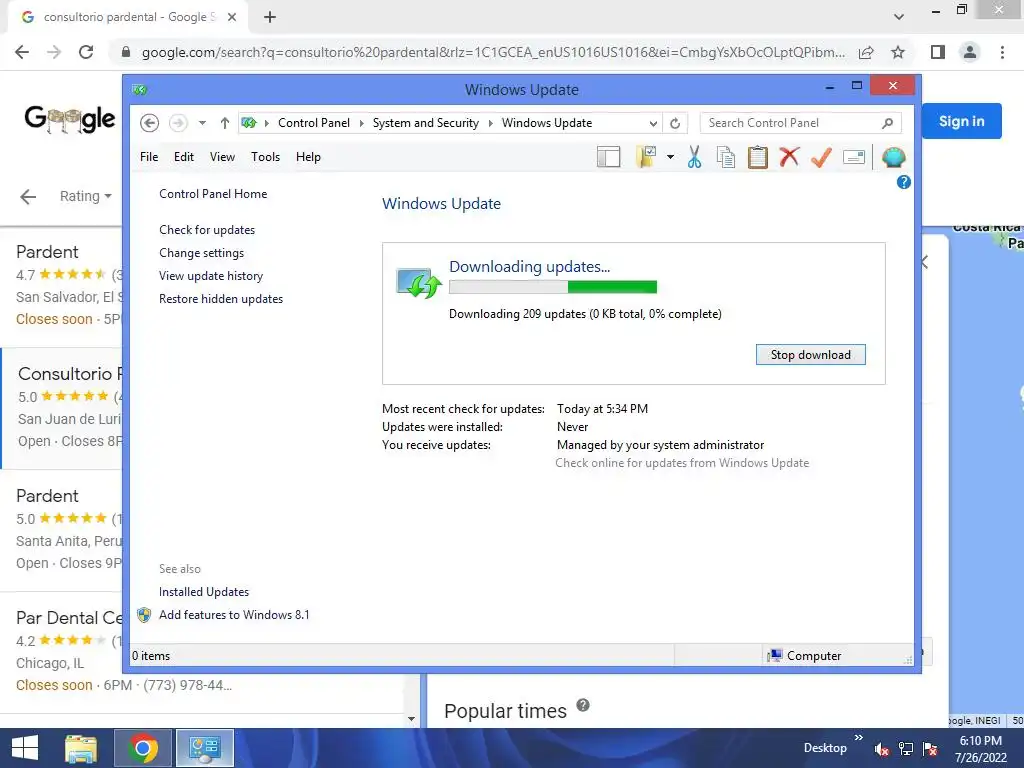Open the Chrome tab search dropdown

(899, 17)
